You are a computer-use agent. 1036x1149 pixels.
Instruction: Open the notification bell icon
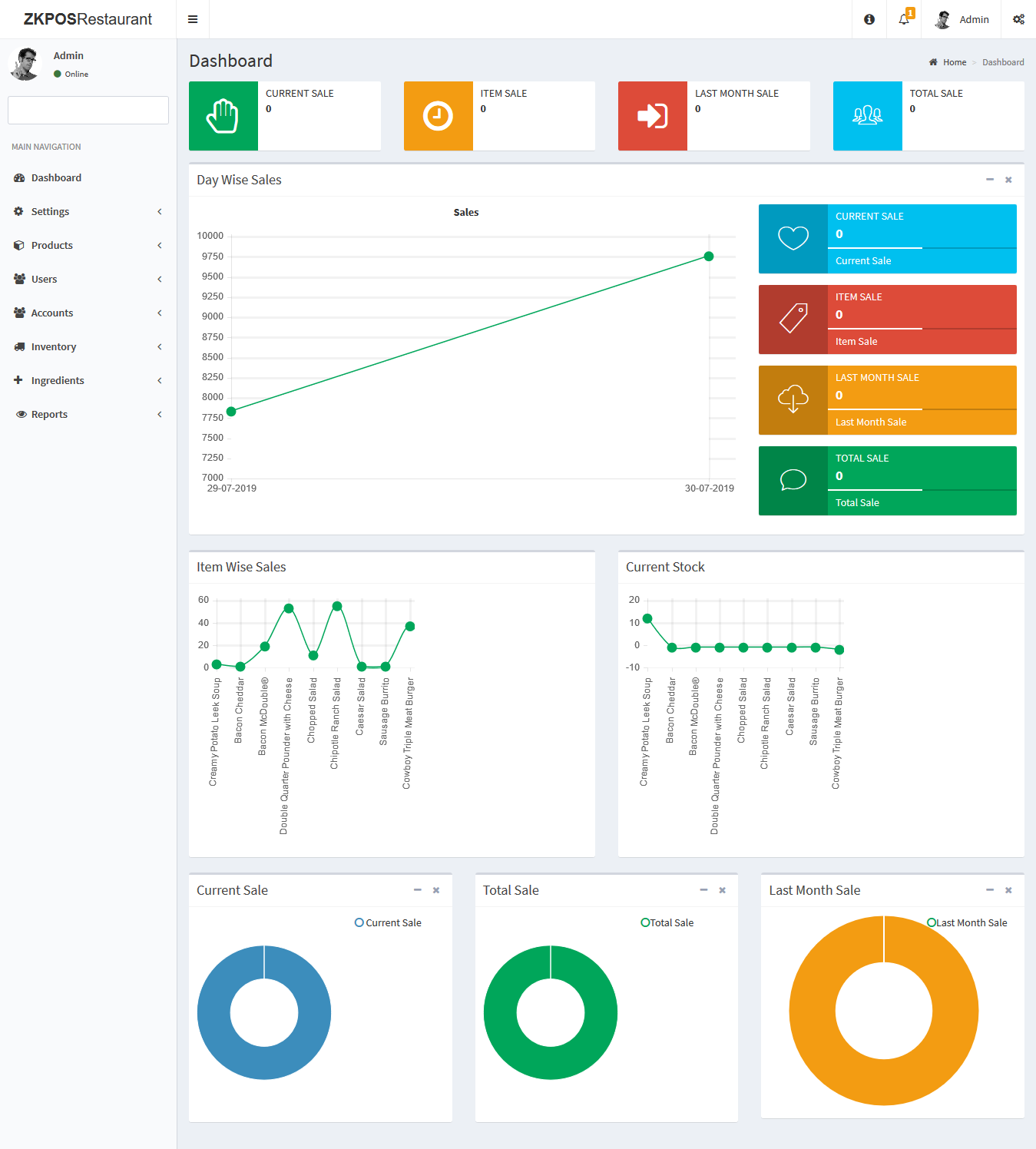[903, 19]
